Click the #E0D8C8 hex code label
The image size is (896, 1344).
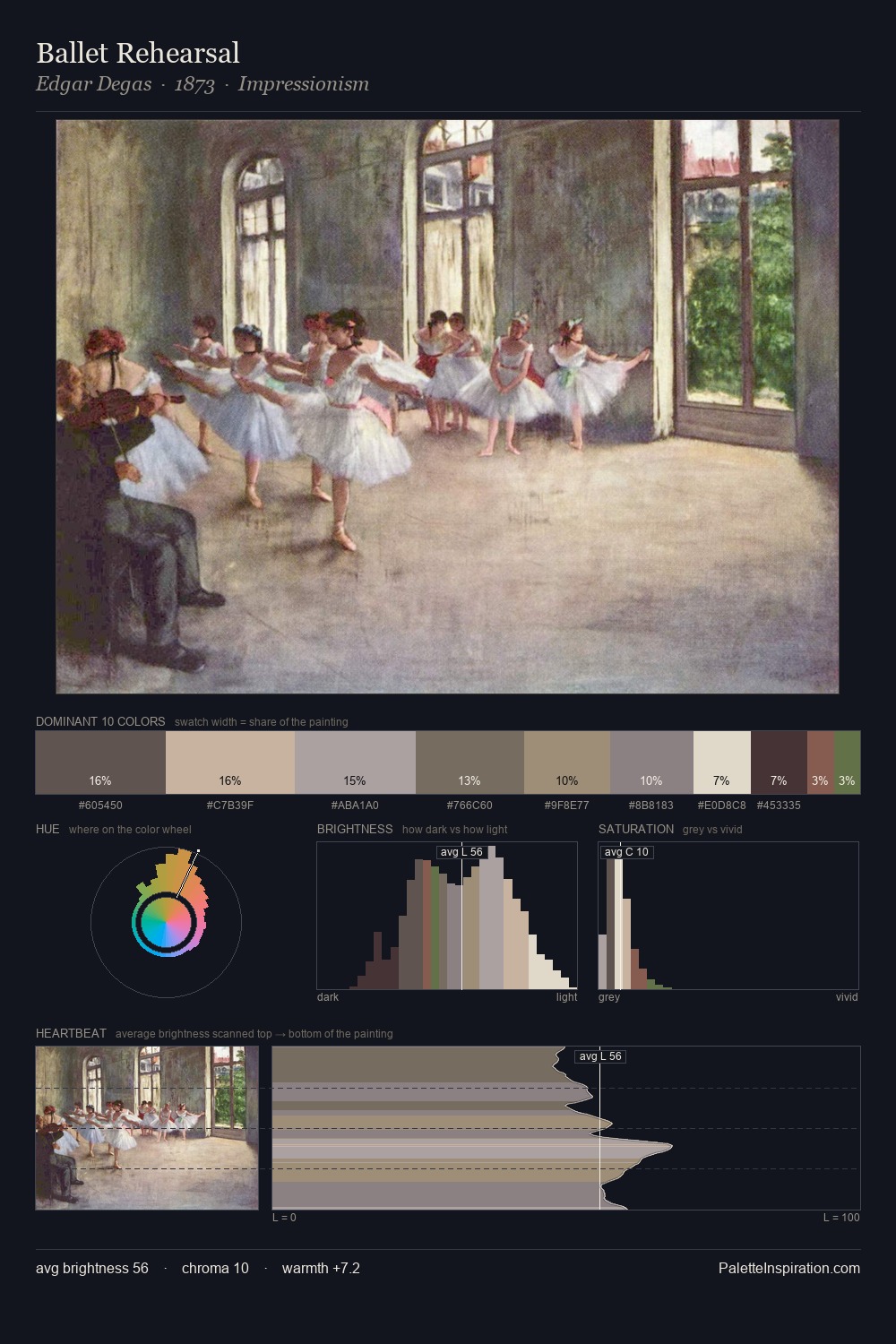coord(722,806)
